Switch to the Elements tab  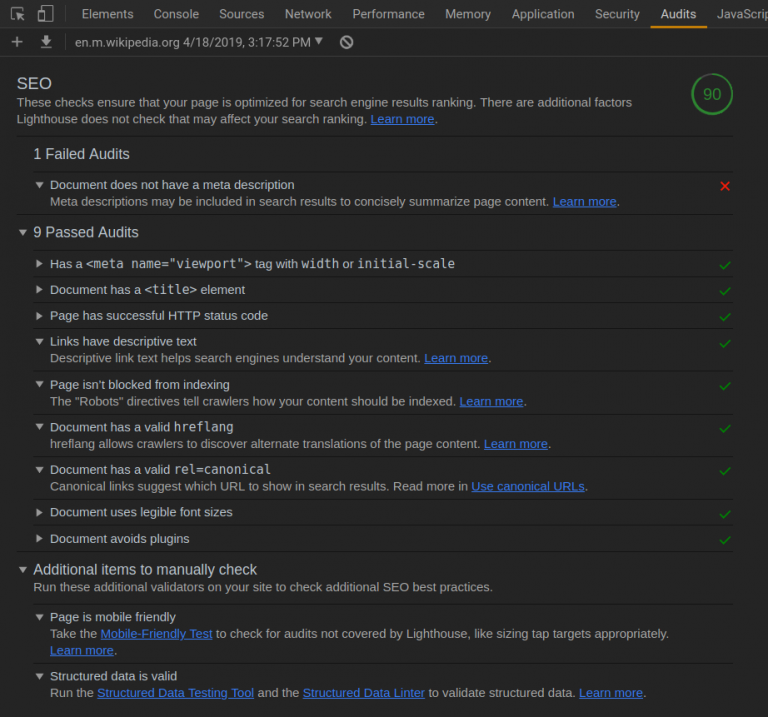tap(107, 14)
